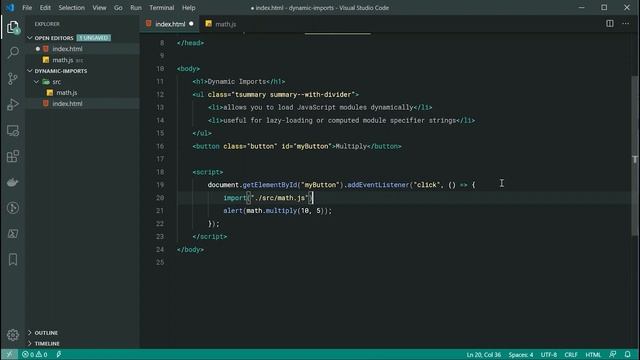Open the Help menu
The height and width of the screenshot is (360, 640).
pos(189,8)
